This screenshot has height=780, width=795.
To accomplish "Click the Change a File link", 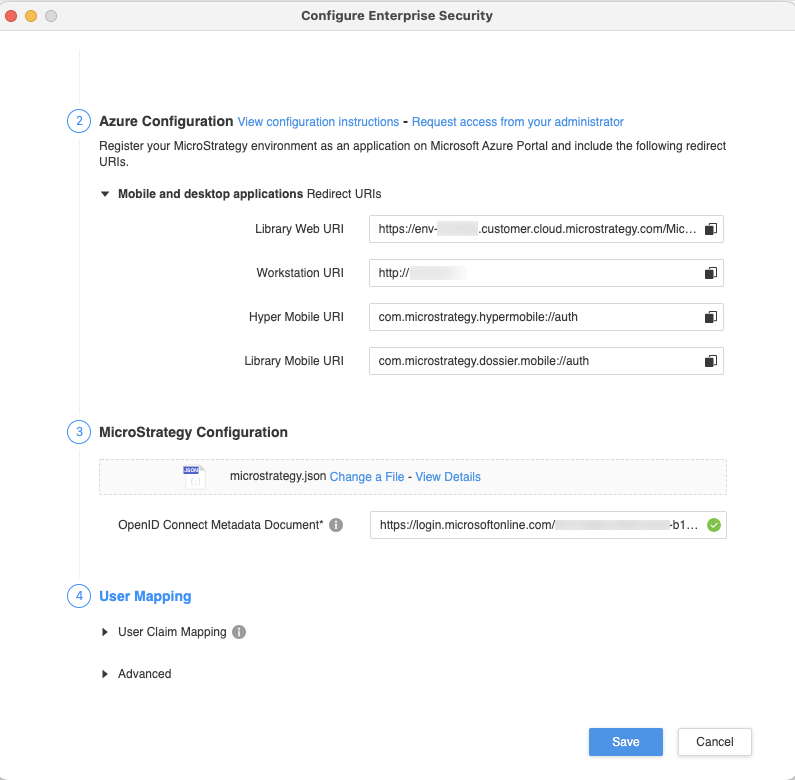I will tap(367, 477).
